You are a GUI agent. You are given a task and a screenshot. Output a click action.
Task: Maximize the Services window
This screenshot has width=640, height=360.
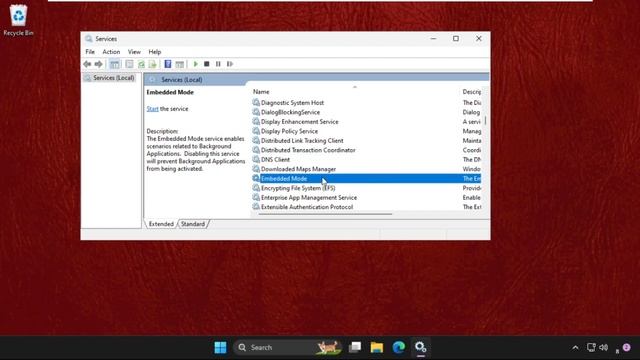click(456, 38)
